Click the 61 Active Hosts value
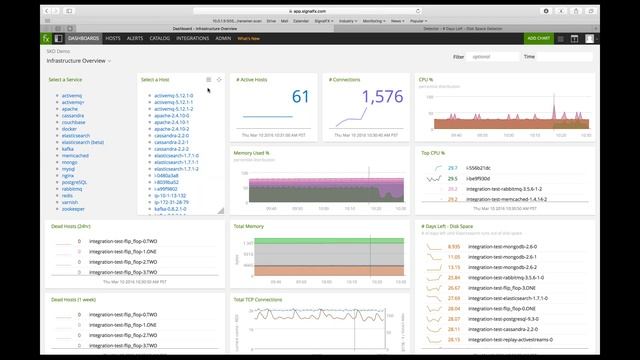Viewport: 640px width, 360px height. pyautogui.click(x=301, y=97)
